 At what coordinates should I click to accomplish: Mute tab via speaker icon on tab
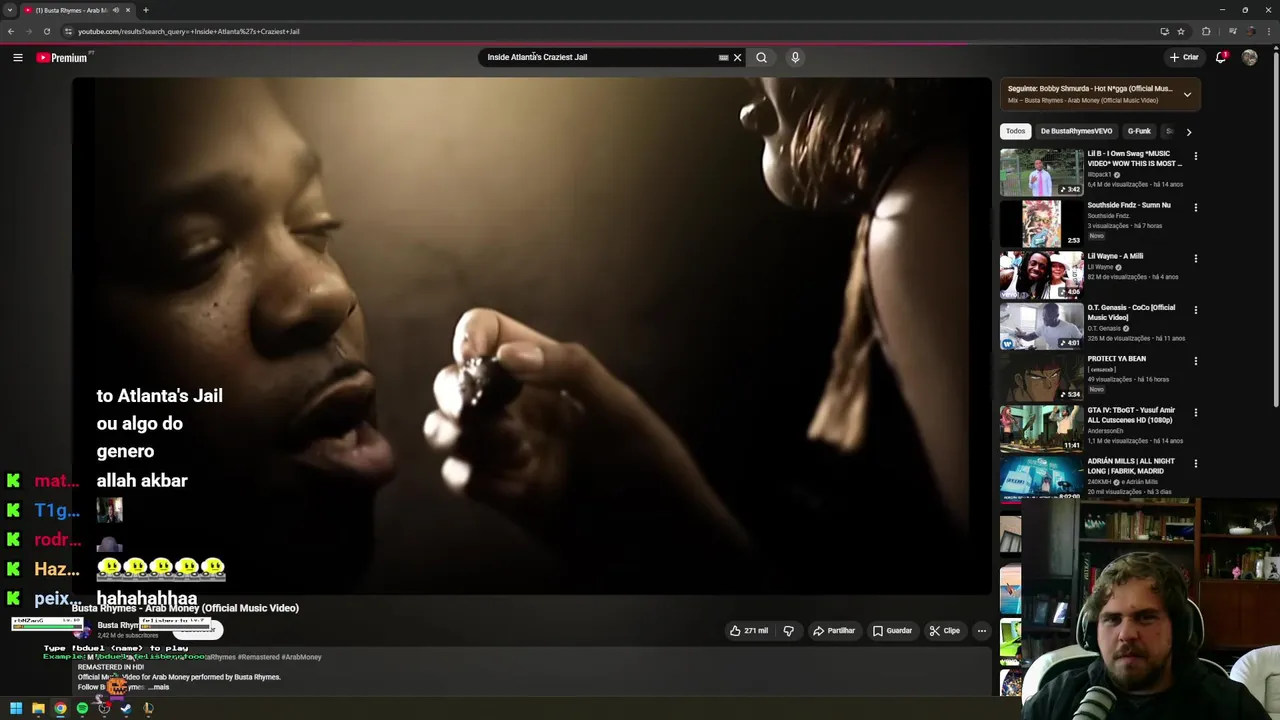click(115, 10)
